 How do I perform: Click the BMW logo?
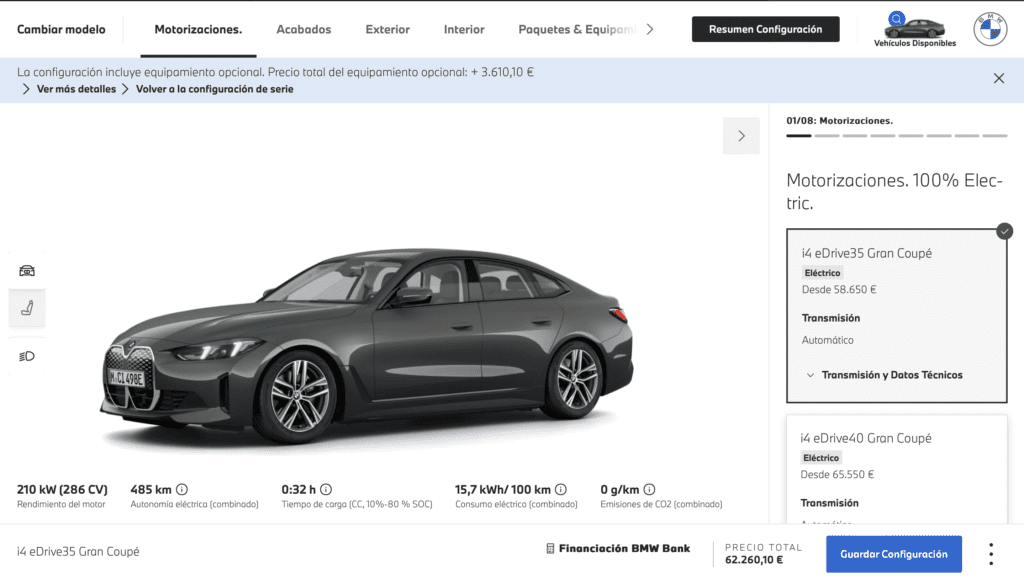(x=990, y=29)
